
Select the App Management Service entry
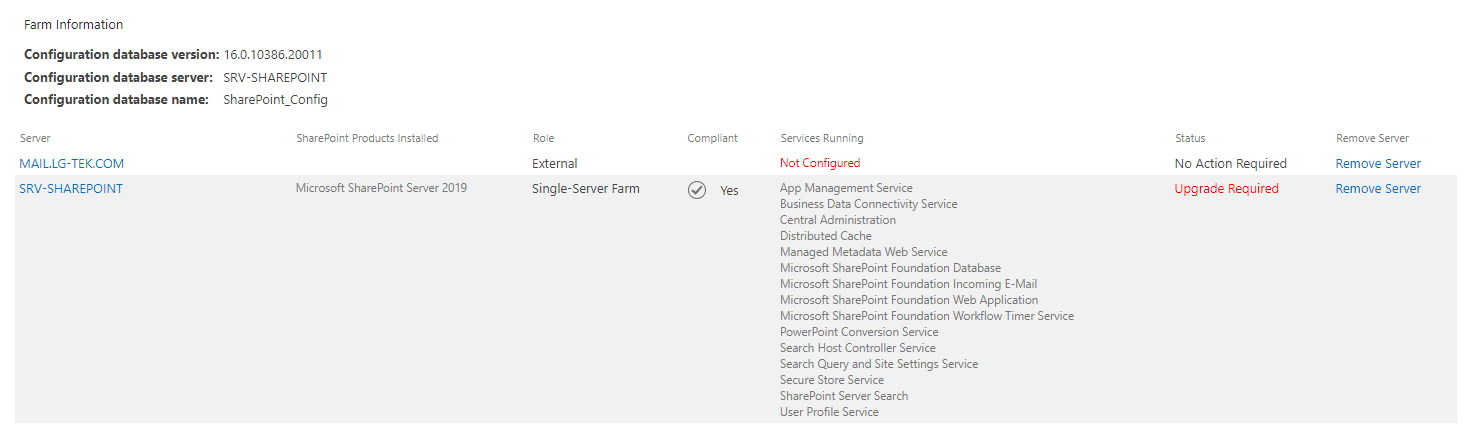[846, 188]
